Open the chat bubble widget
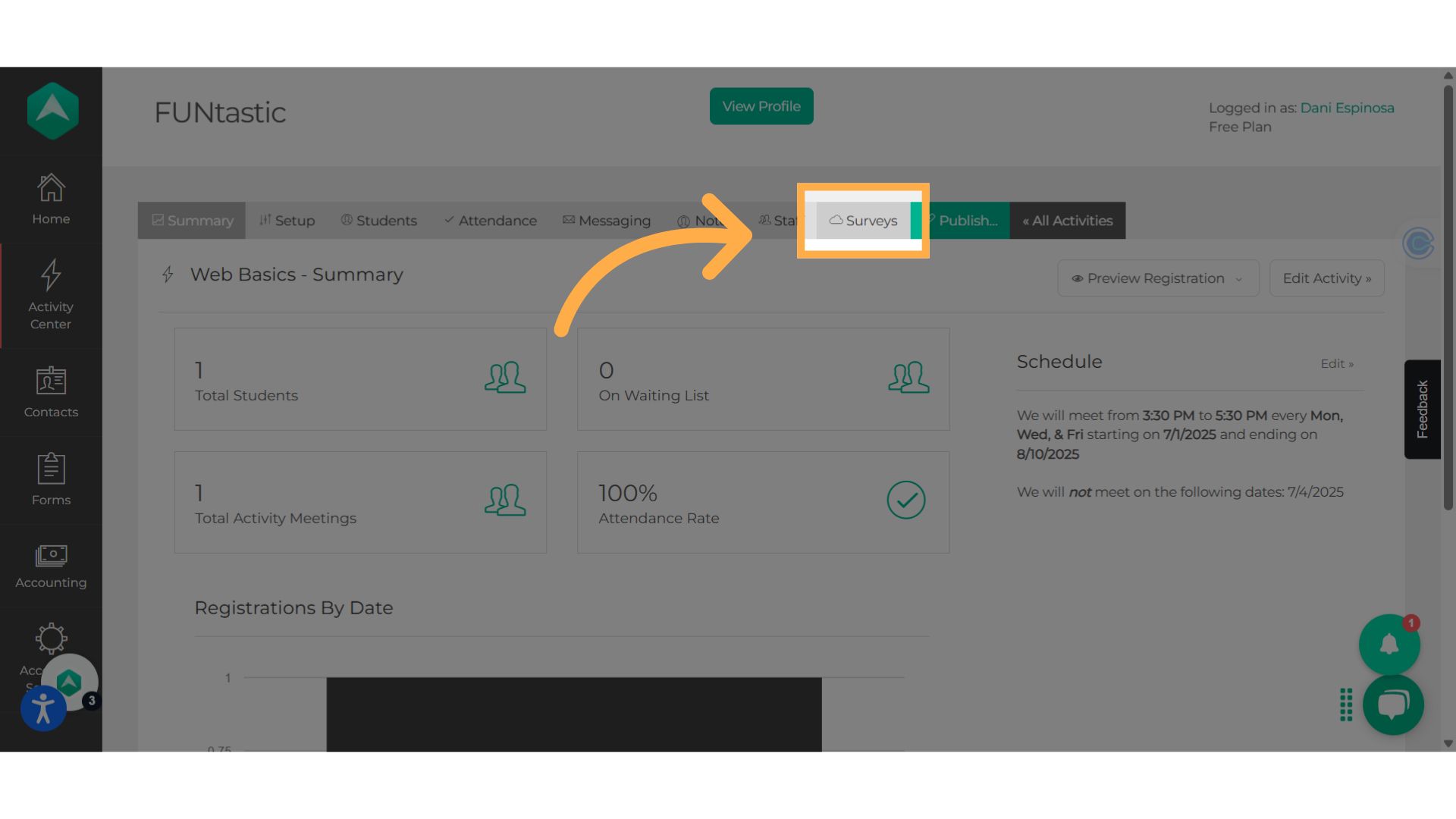The height and width of the screenshot is (819, 1456). pyautogui.click(x=1393, y=704)
